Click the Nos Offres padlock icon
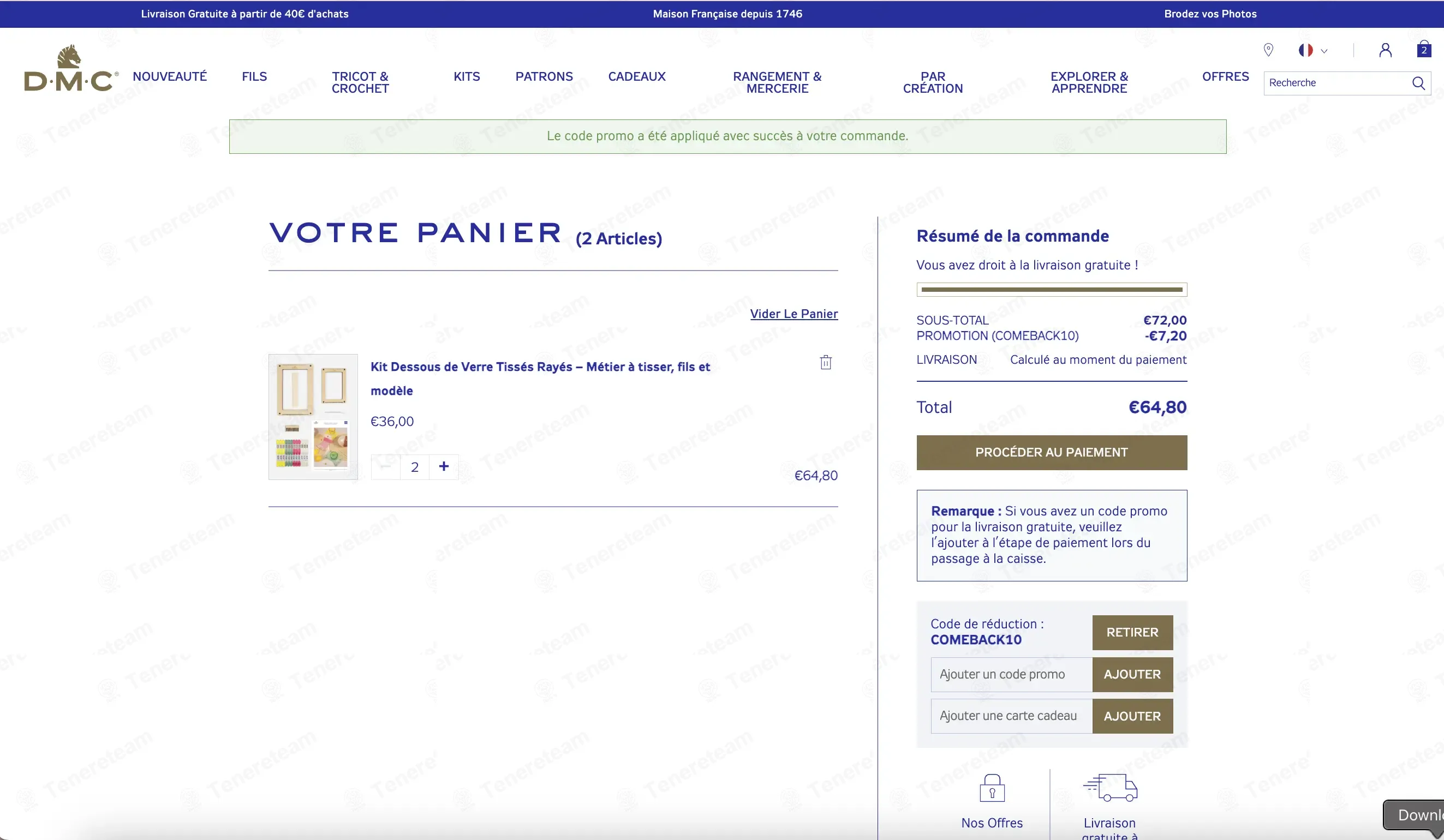This screenshot has width=1444, height=840. coord(992,788)
